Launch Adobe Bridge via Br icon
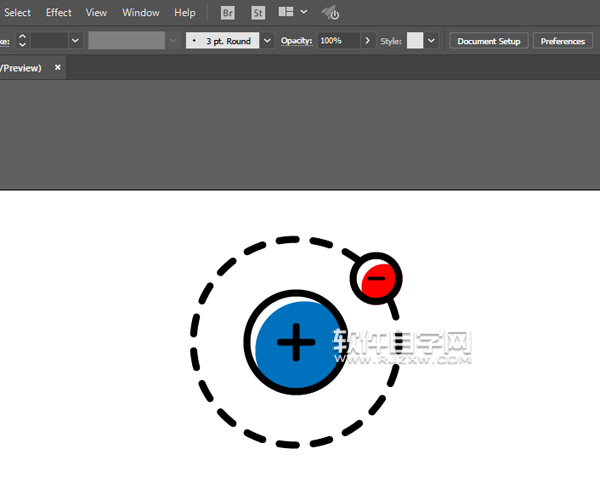600x483 pixels. pos(228,13)
